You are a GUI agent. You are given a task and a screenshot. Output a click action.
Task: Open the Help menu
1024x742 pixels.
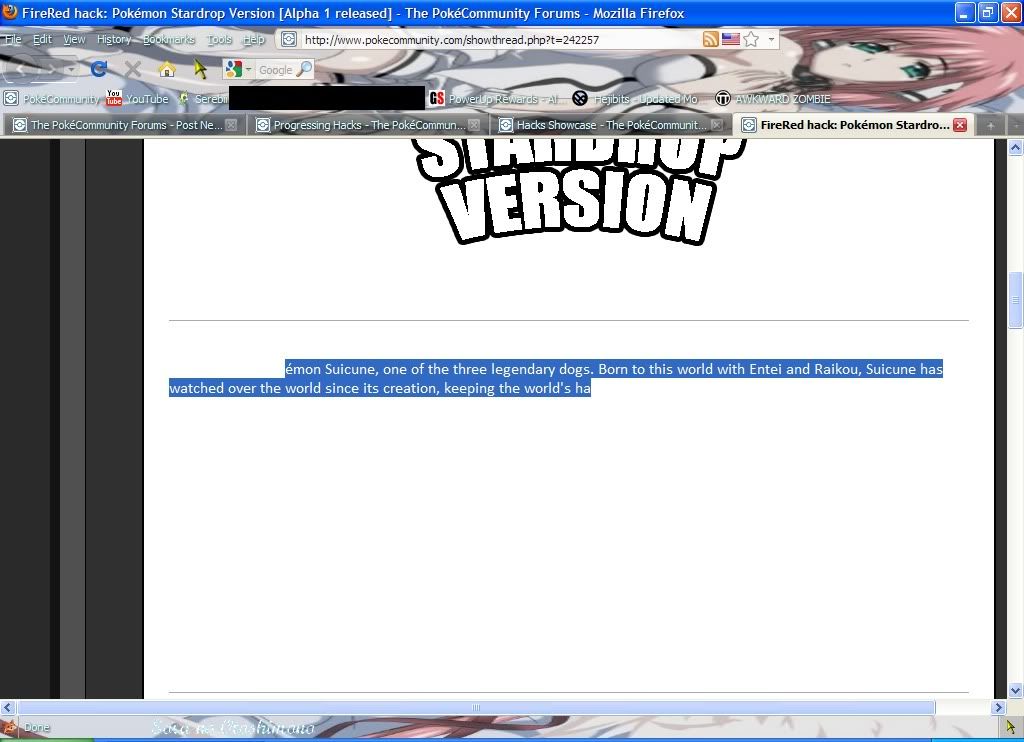pos(254,39)
